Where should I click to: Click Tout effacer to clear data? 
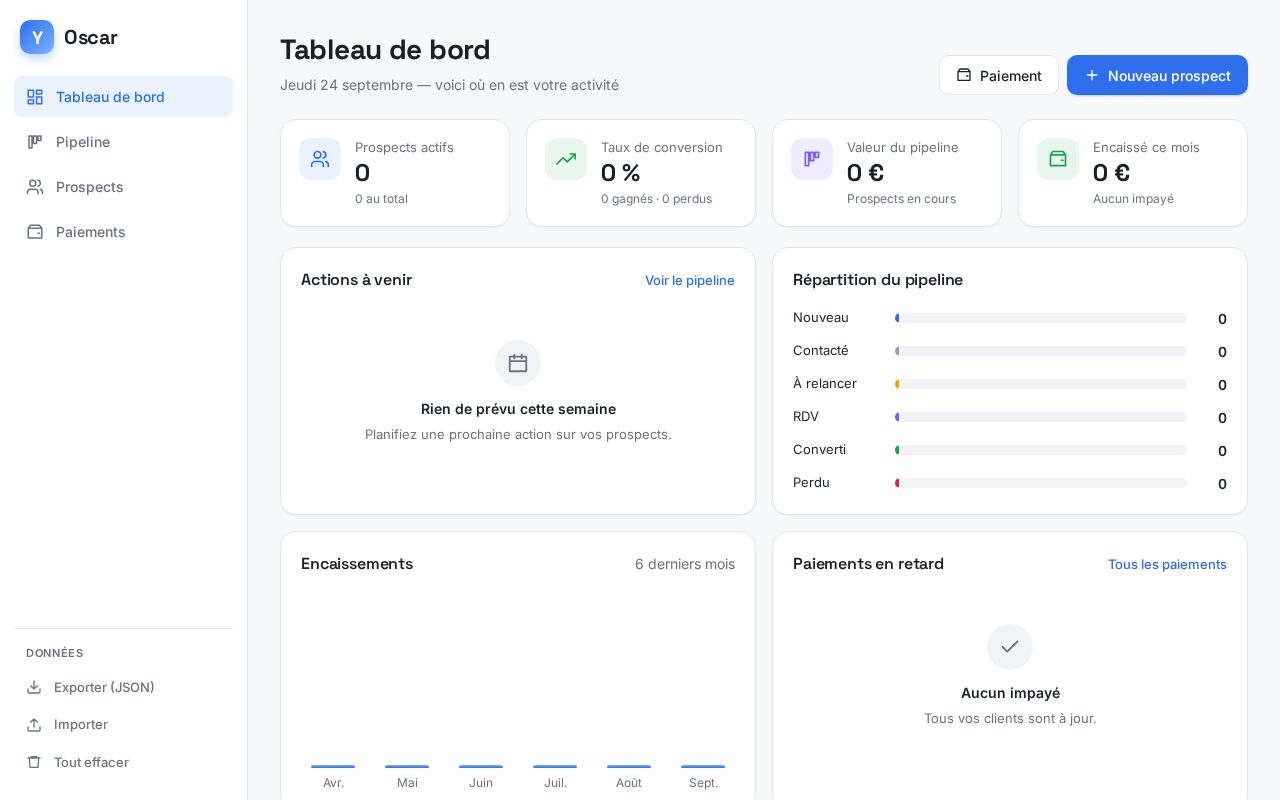point(123,762)
